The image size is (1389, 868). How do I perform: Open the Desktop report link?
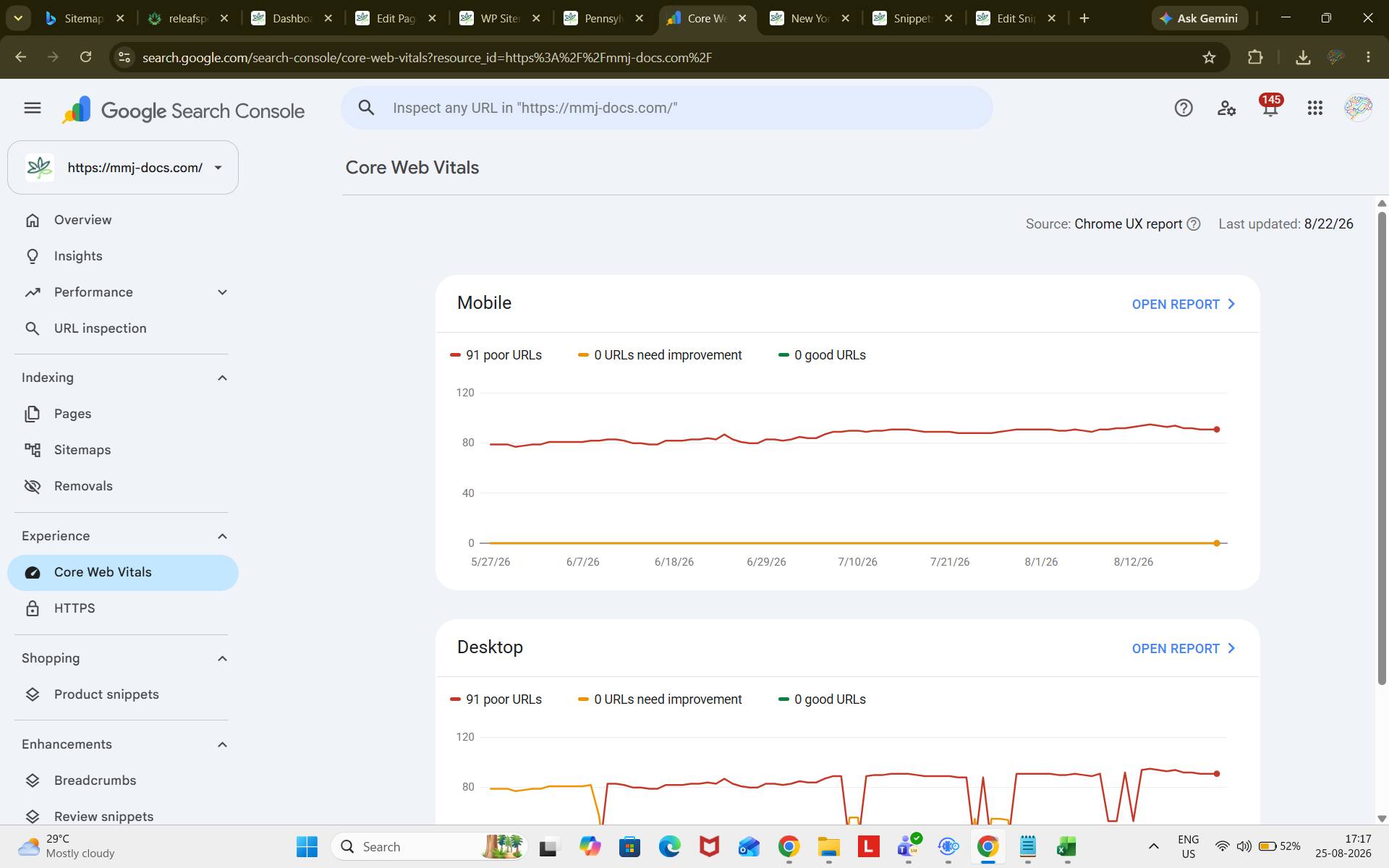1184,649
